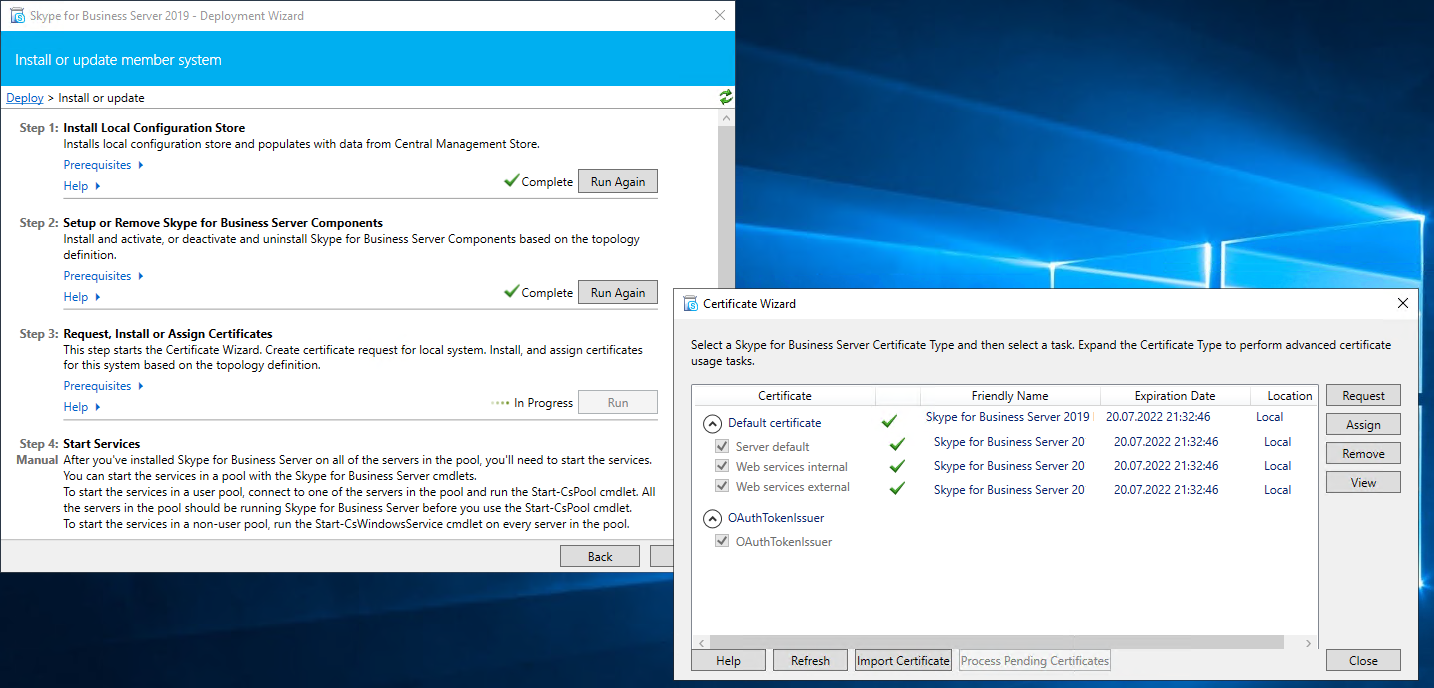Viewport: 1434px width, 688px height.
Task: Toggle the Web services internal checkbox
Action: point(722,466)
